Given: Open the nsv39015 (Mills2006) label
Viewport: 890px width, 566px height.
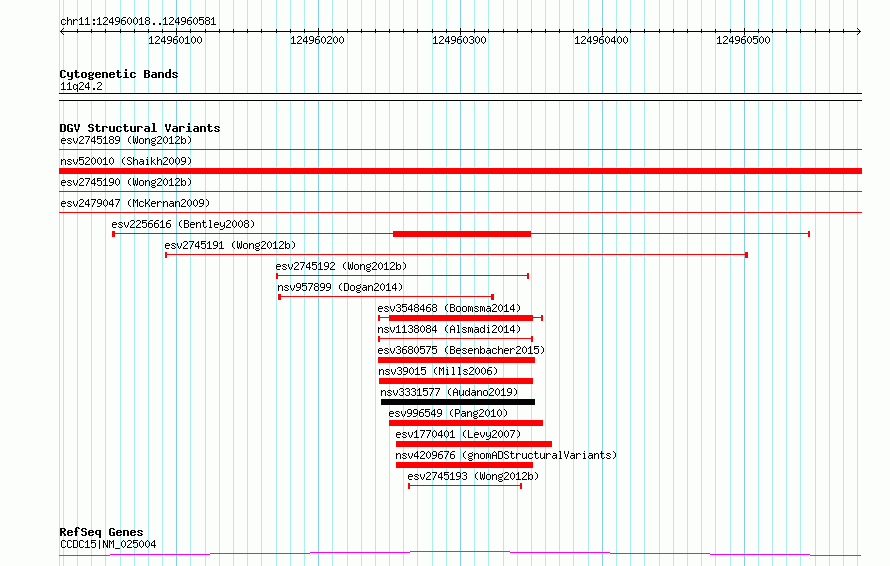Looking at the screenshot, I should coord(438,371).
